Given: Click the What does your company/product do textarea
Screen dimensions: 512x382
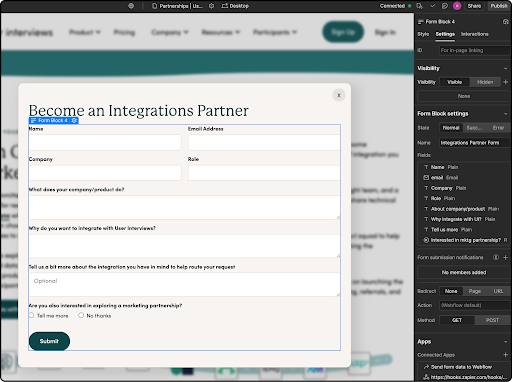Looking at the screenshot, I should pyautogui.click(x=184, y=207).
